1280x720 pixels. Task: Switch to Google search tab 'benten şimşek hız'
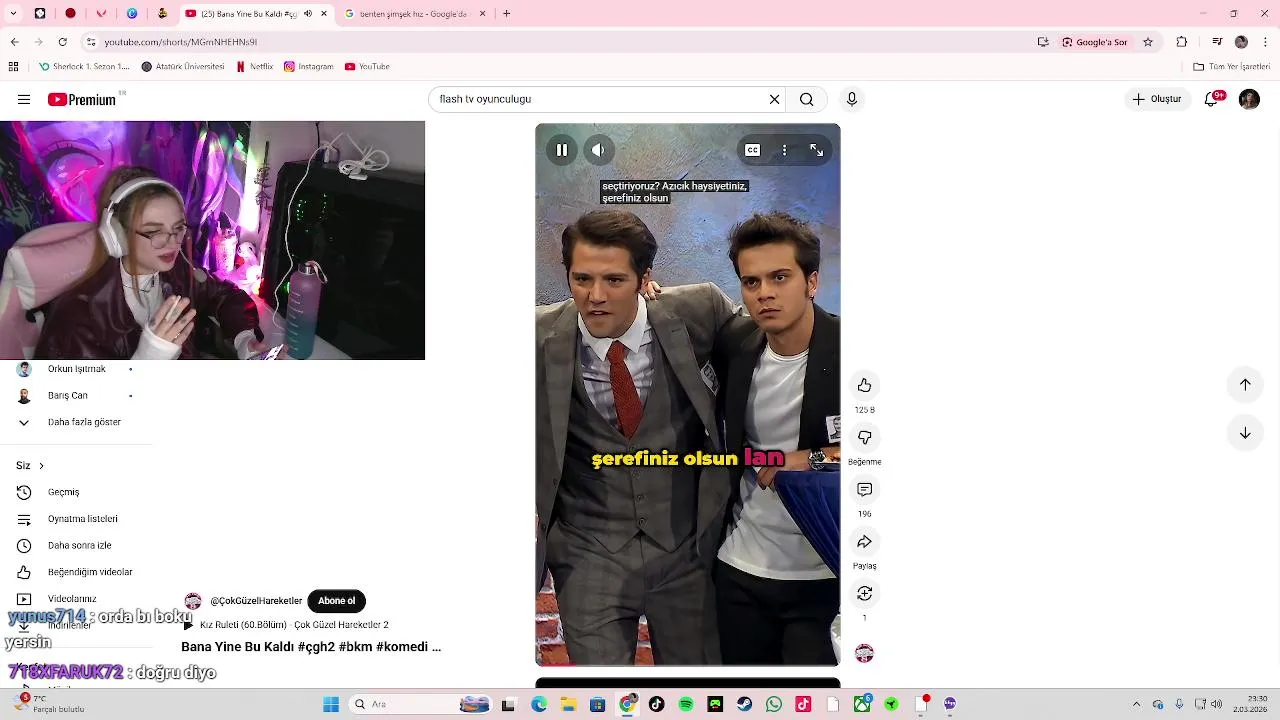[414, 14]
